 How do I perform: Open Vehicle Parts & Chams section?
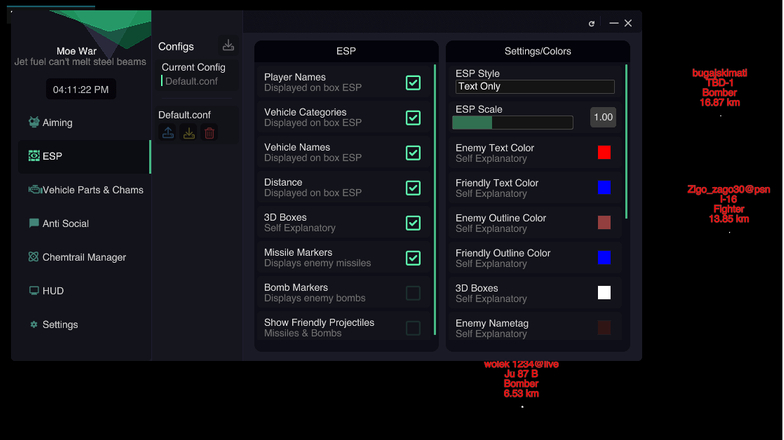pyautogui.click(x=84, y=190)
